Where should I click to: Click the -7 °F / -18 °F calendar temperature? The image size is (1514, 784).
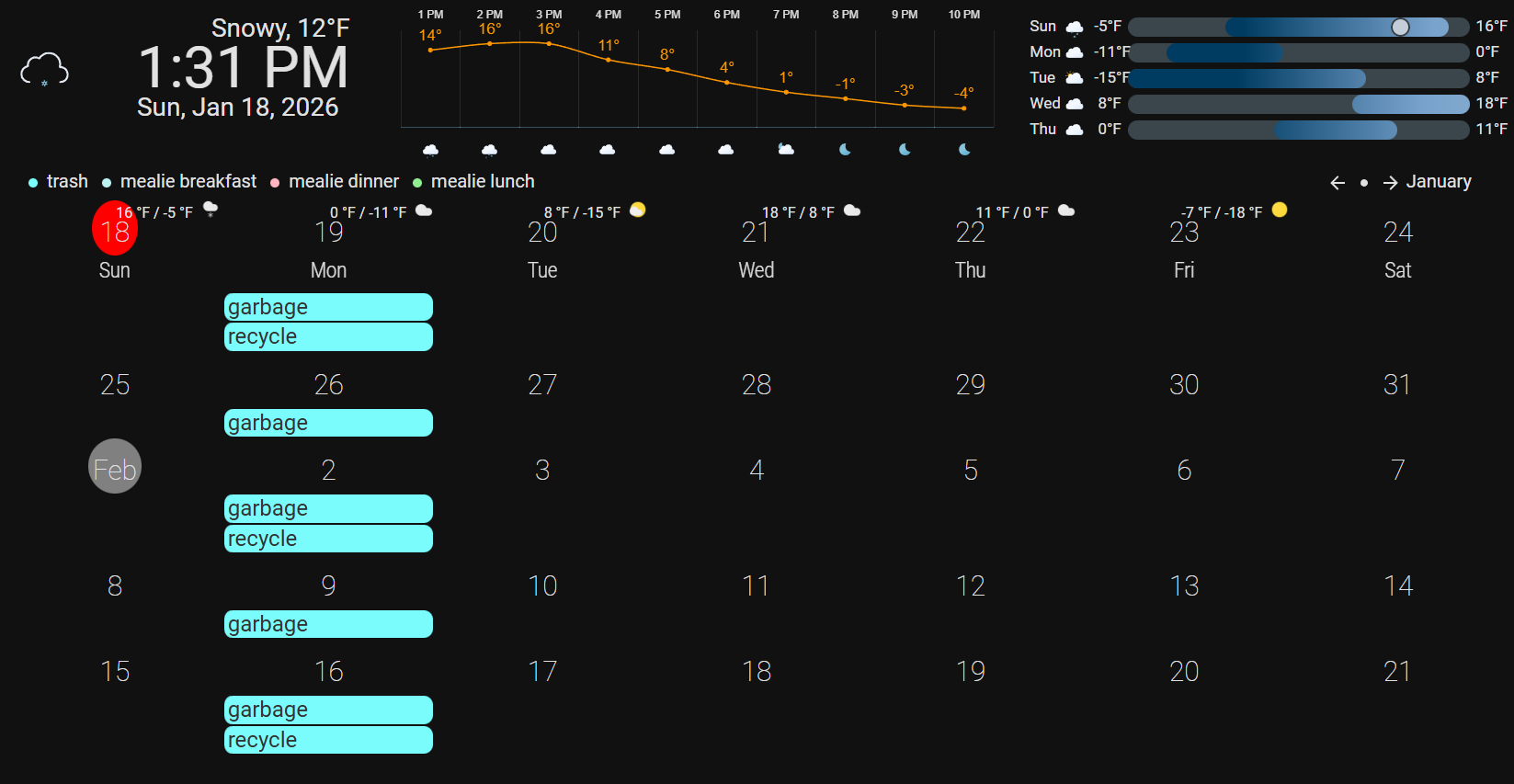pos(1222,212)
